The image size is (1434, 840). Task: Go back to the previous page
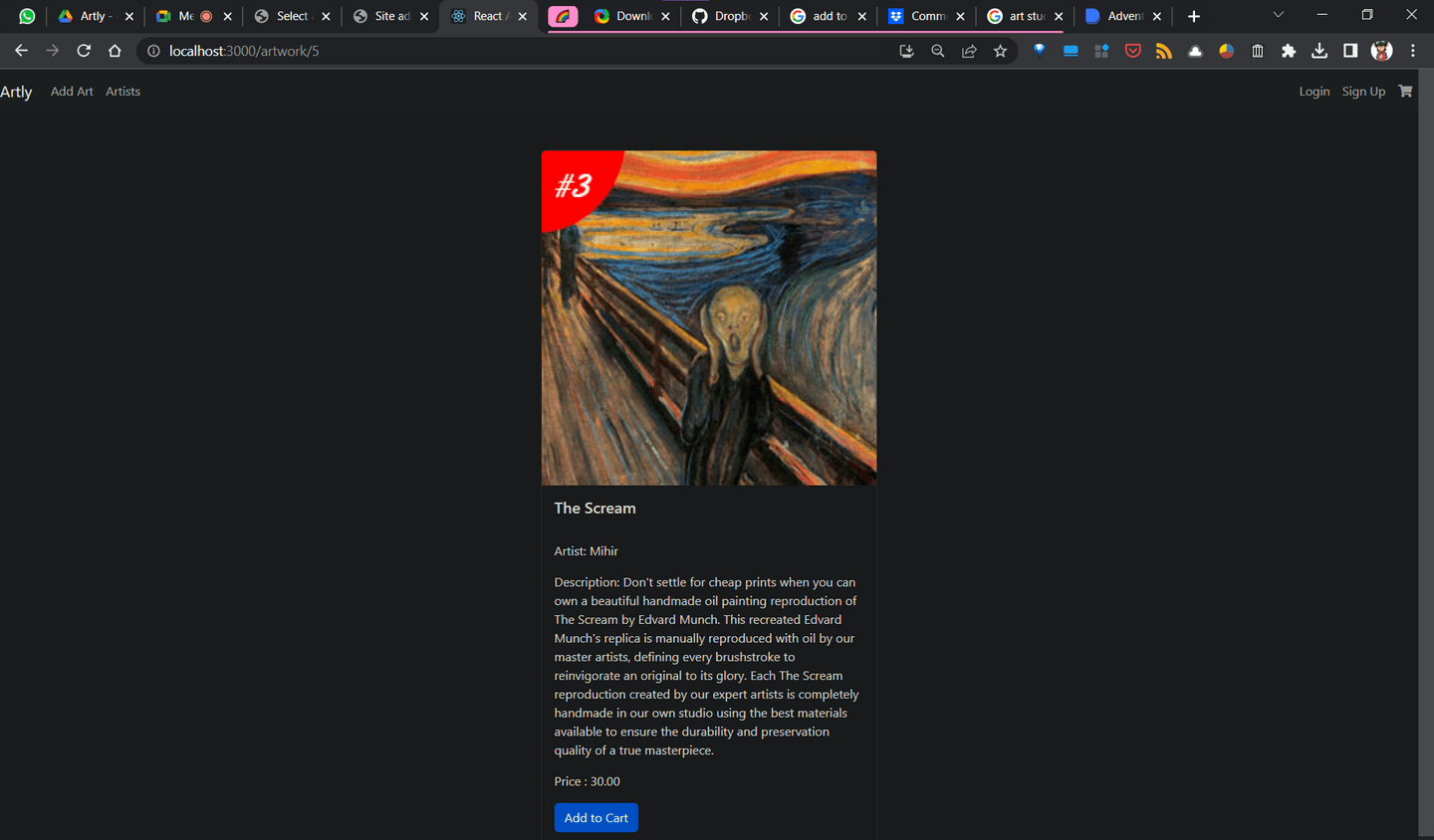[21, 51]
